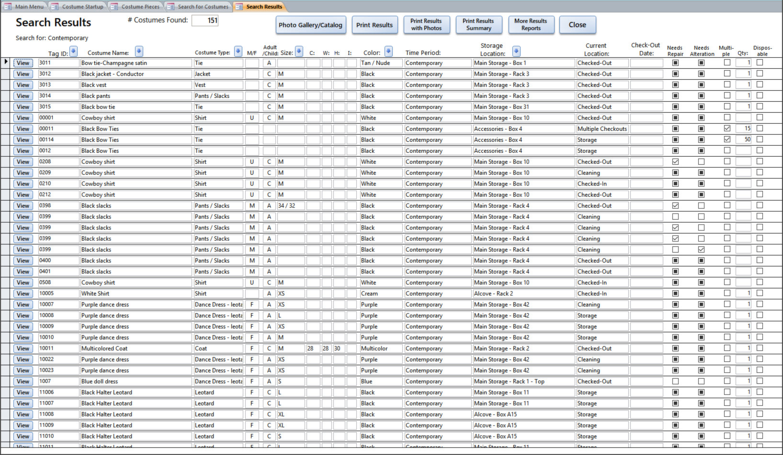Click the Print Results button
This screenshot has height=455, width=783.
[375, 24]
